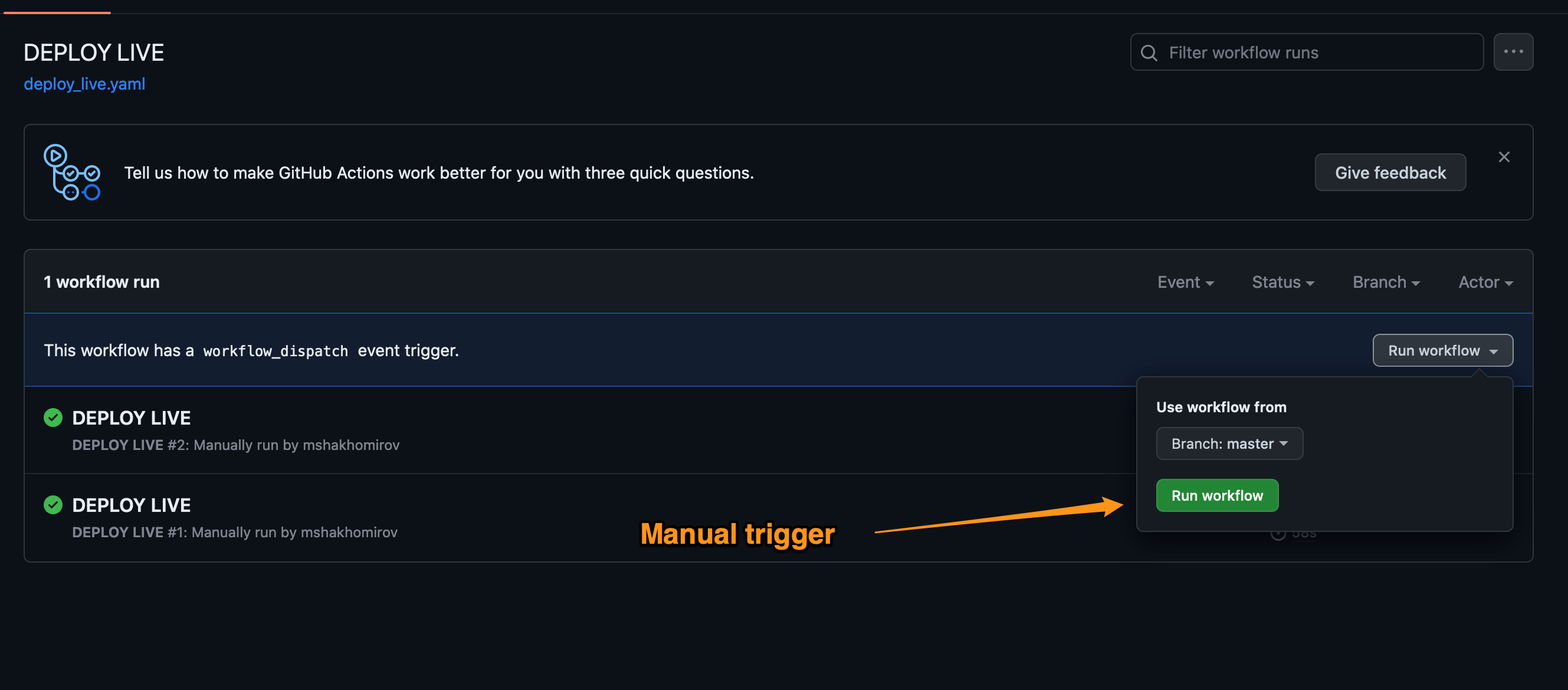The width and height of the screenshot is (1568, 690).
Task: Open the Status filter dropdown
Action: pos(1282,282)
